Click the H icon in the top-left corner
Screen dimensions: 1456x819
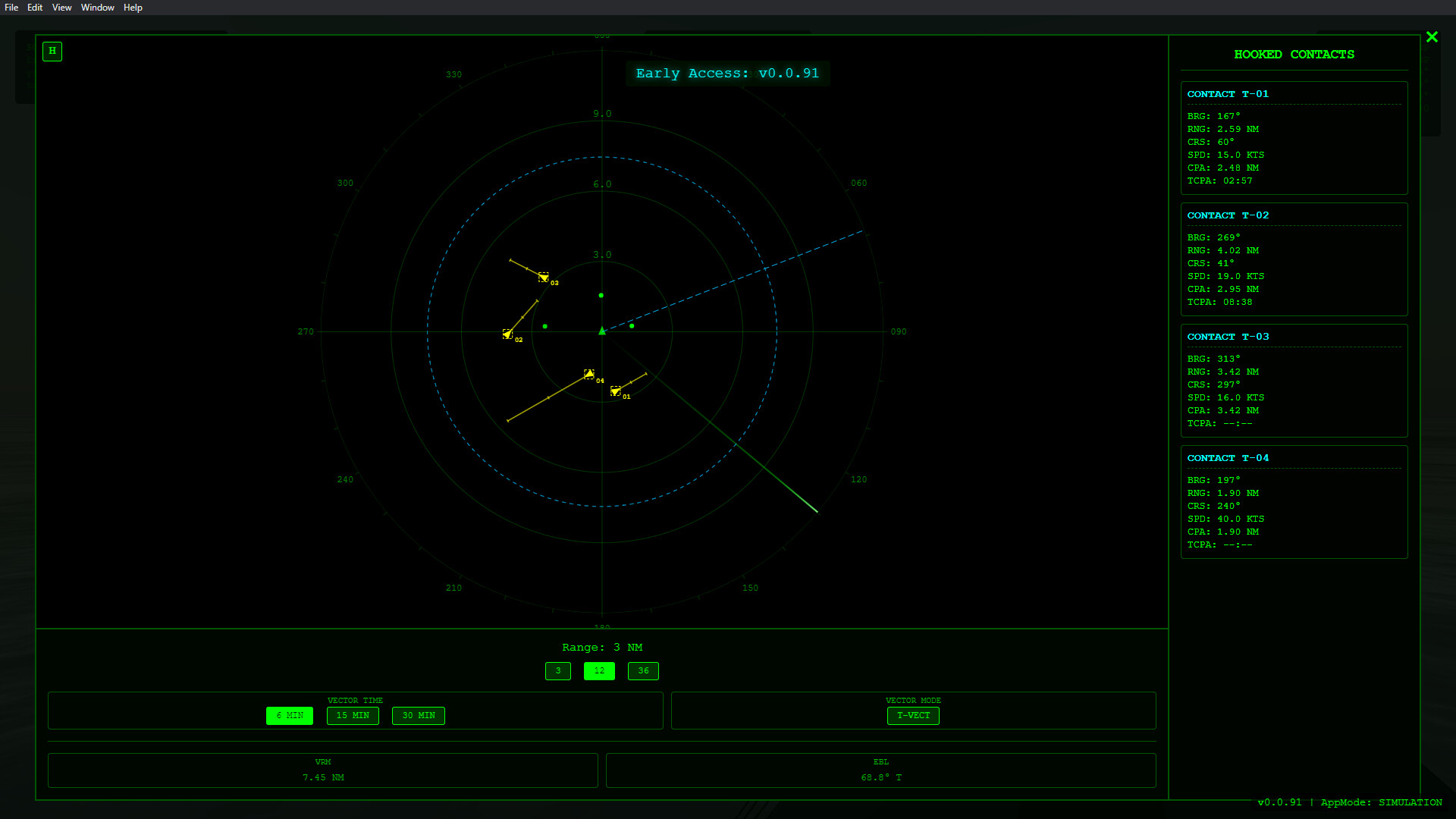(x=52, y=52)
